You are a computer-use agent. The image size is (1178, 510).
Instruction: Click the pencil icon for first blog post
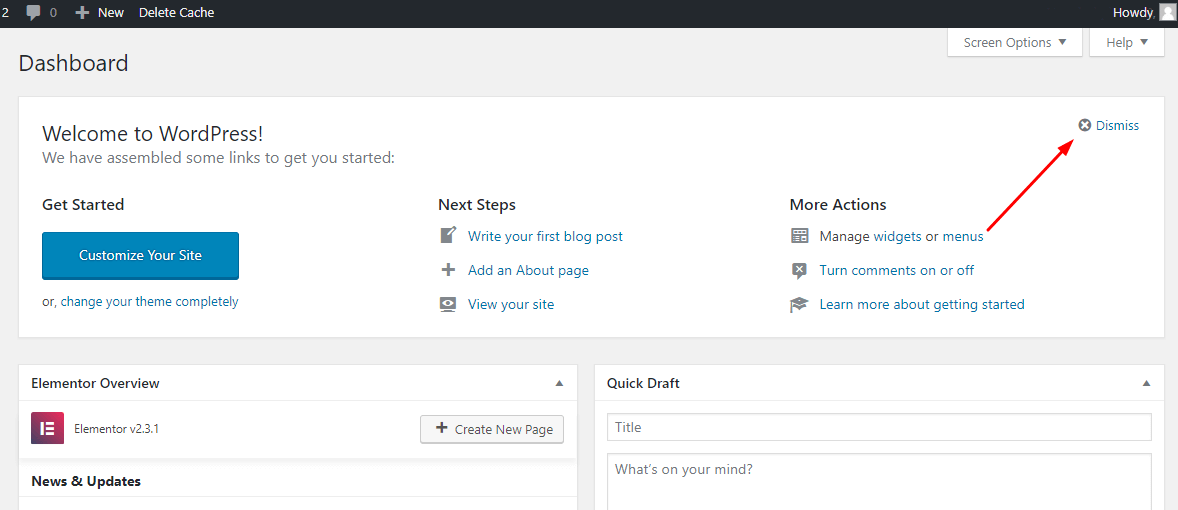pyautogui.click(x=448, y=235)
